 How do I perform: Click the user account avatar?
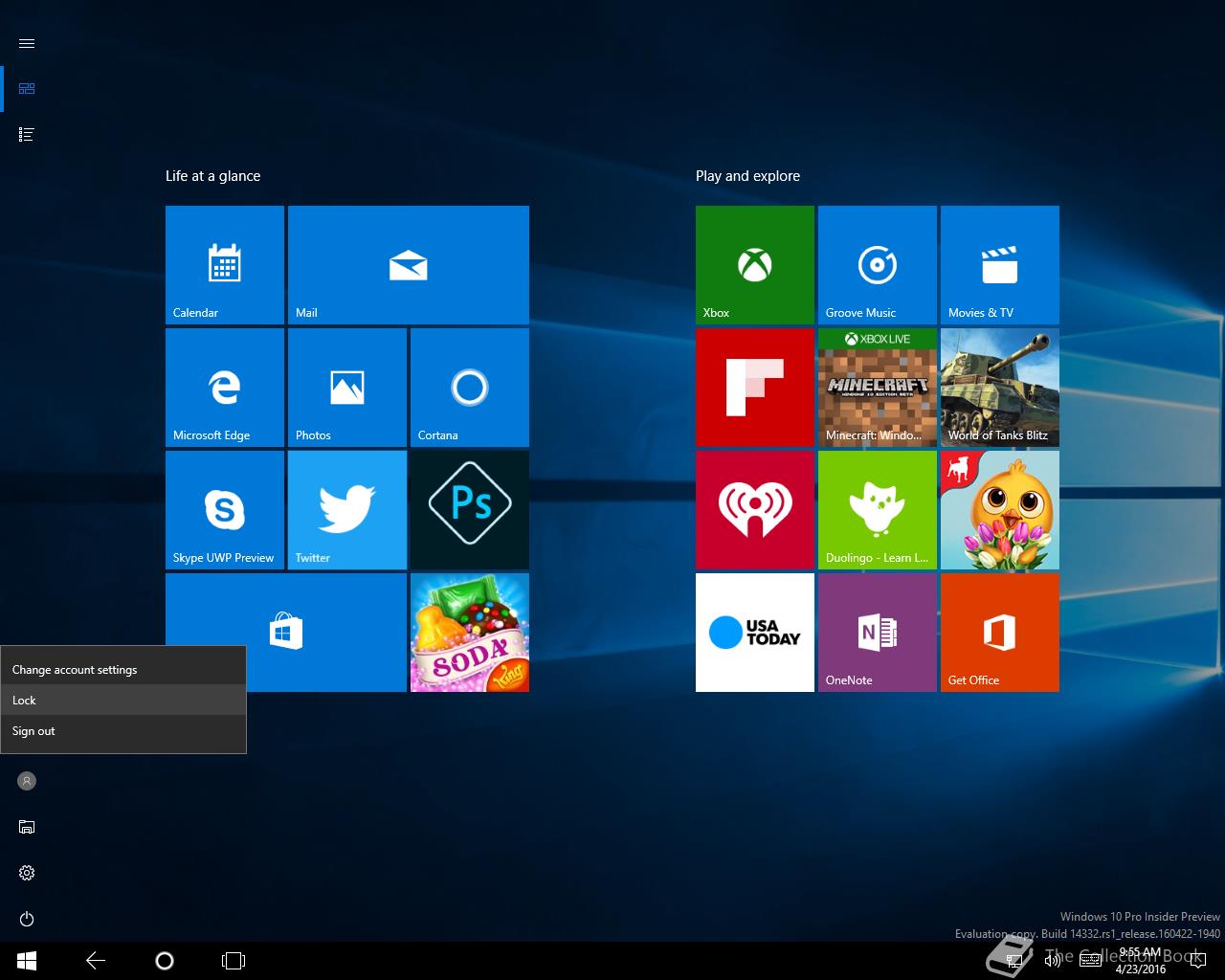click(x=27, y=781)
